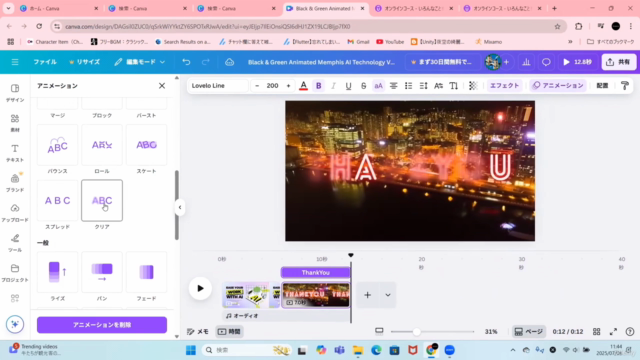Open the main hamburger menu
640x360 pixels.
(15, 62)
